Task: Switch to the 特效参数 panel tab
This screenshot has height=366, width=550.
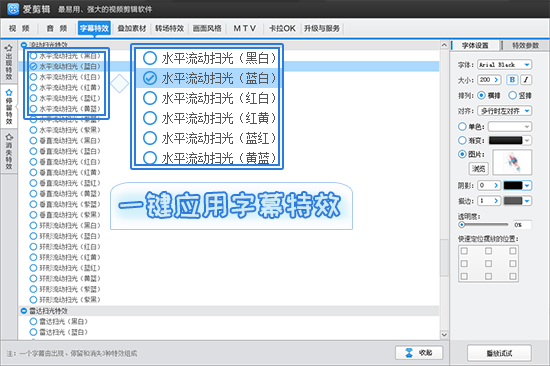Action: point(525,46)
